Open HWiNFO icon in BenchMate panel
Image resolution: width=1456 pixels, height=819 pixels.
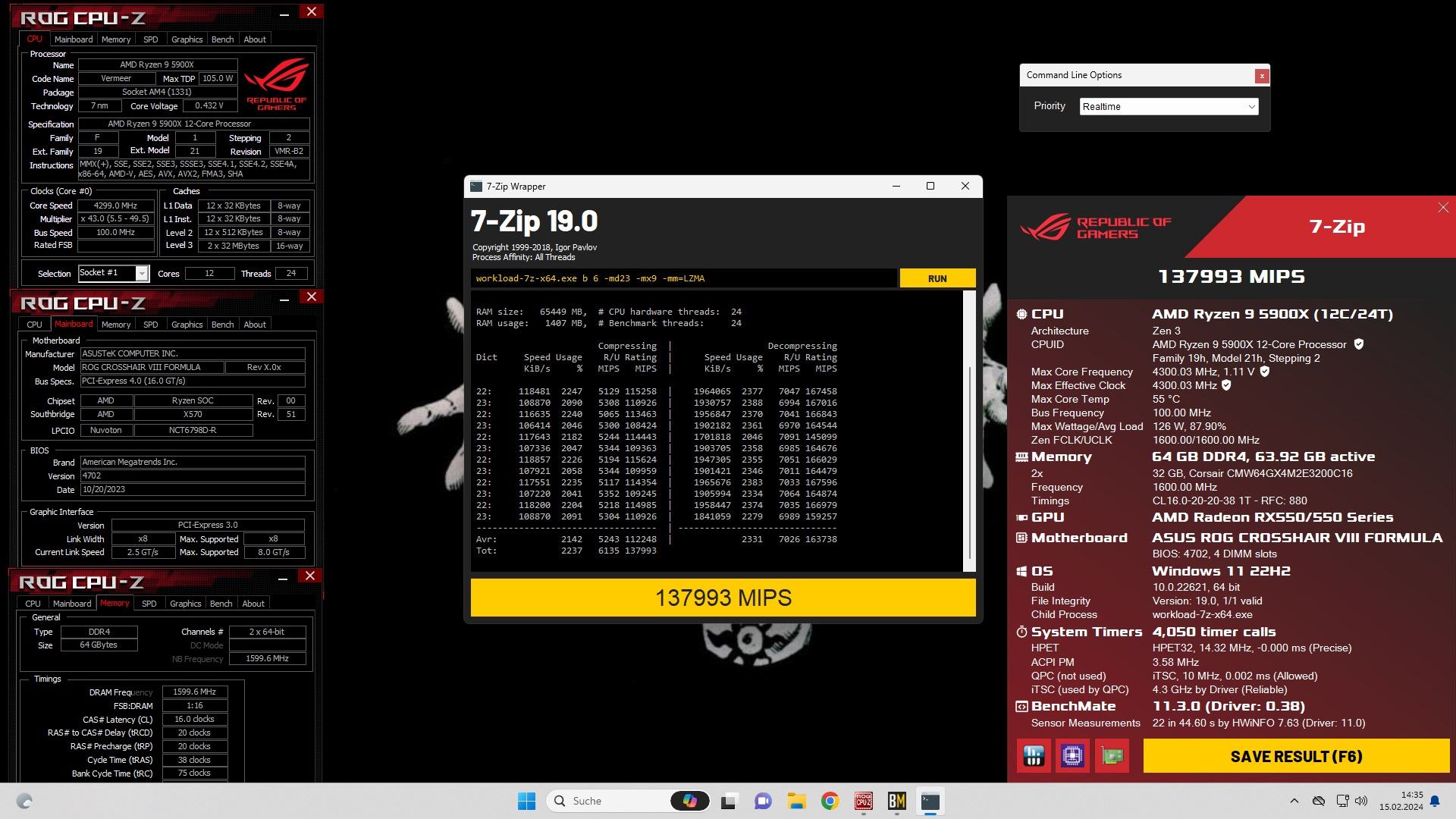1034,756
